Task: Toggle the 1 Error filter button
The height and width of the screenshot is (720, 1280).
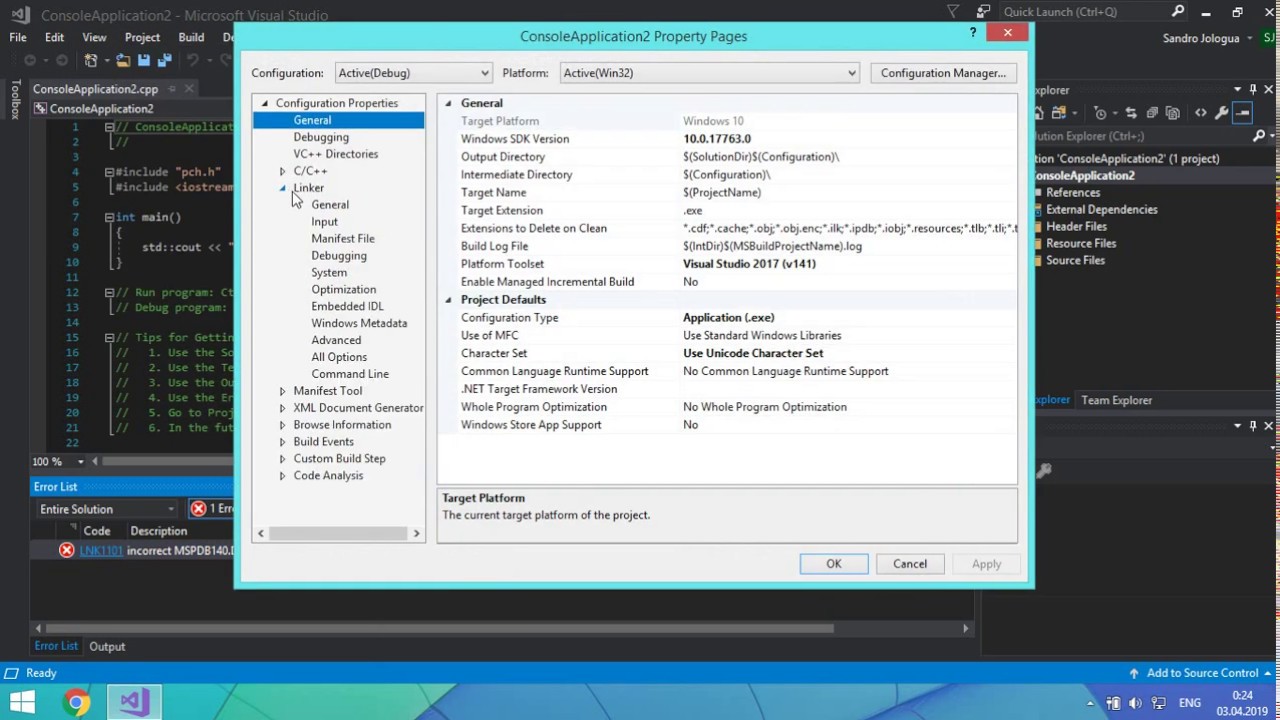Action: click(213, 509)
